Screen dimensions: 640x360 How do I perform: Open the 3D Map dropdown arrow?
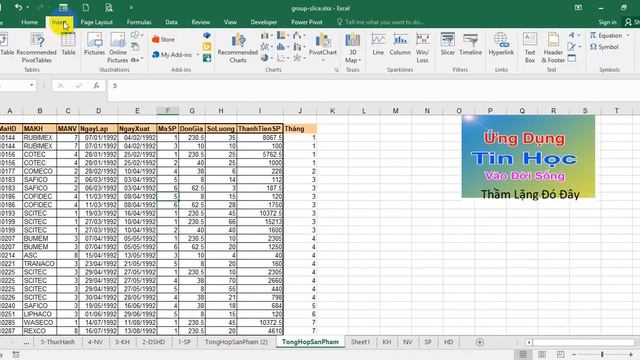click(360, 60)
